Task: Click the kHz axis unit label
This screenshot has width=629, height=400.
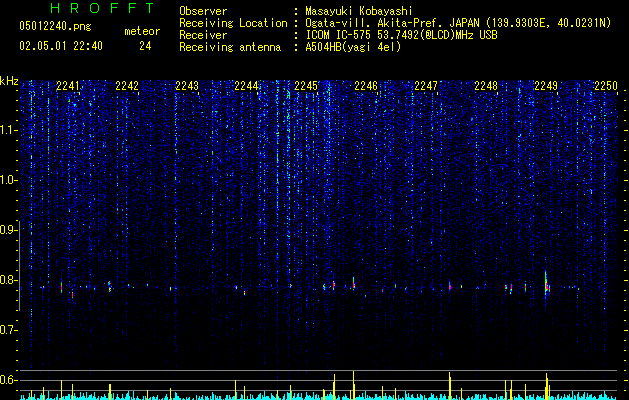Action: [x=9, y=81]
